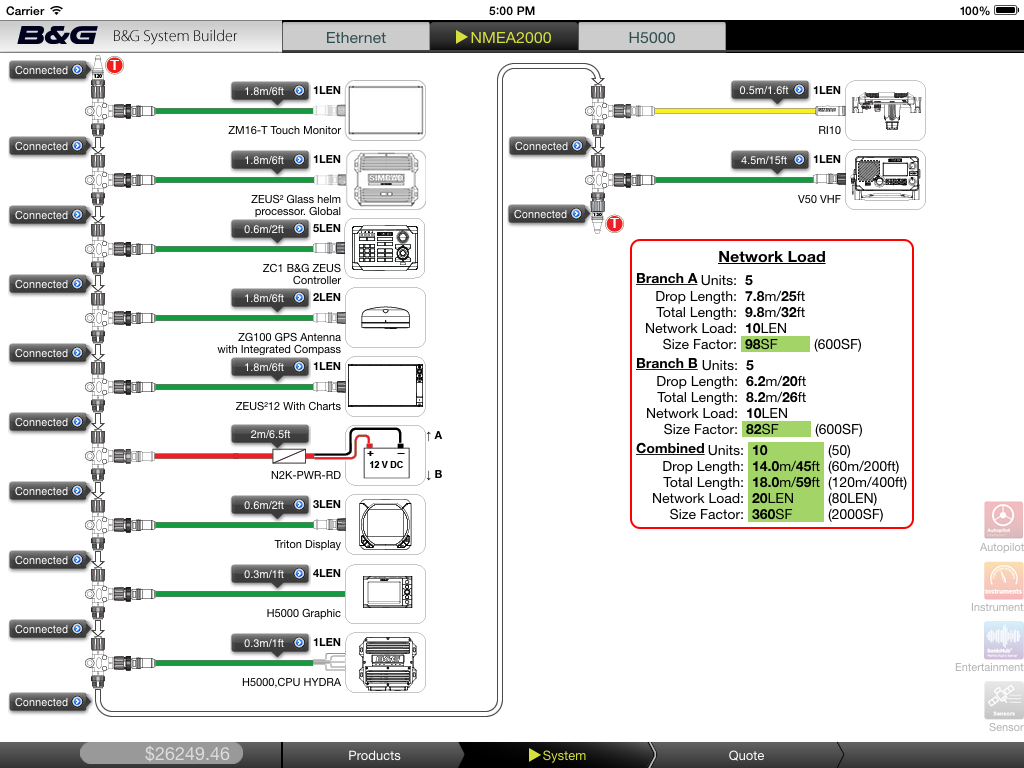Tap Connected button below ZM16-T Touch Monitor tee
The image size is (1024, 768).
click(49, 146)
